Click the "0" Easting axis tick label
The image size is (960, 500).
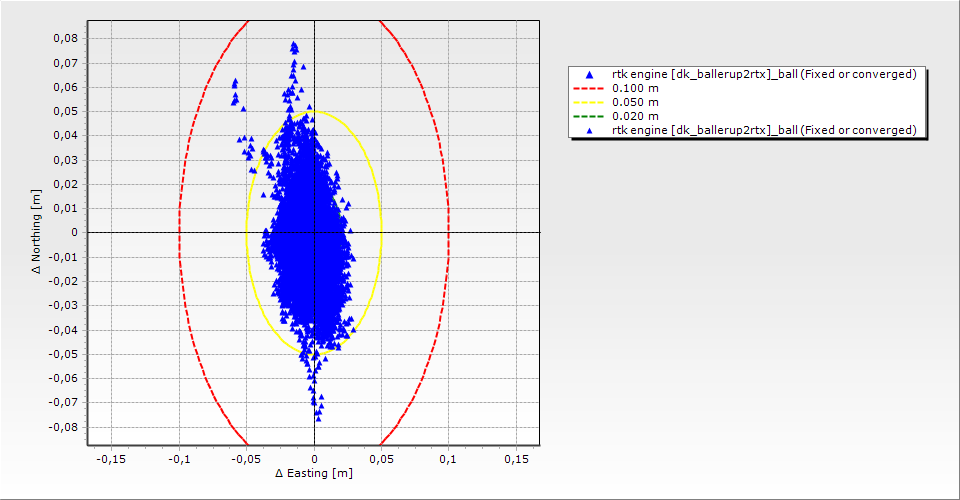tap(314, 459)
